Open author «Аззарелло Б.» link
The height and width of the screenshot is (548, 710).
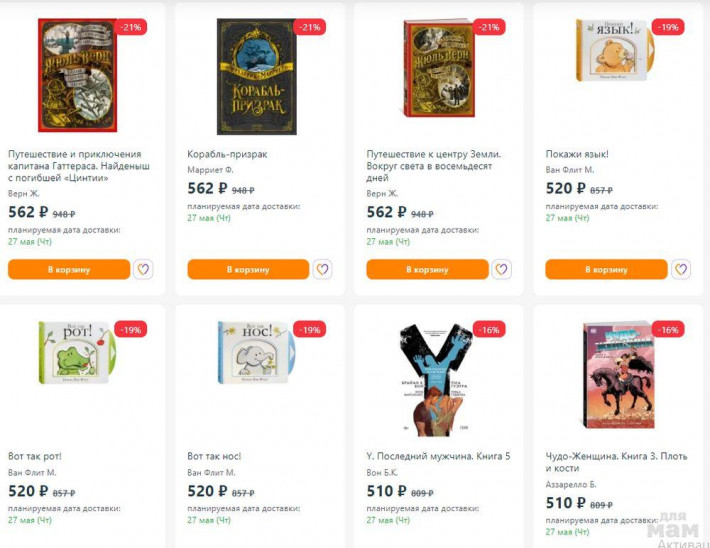(572, 485)
